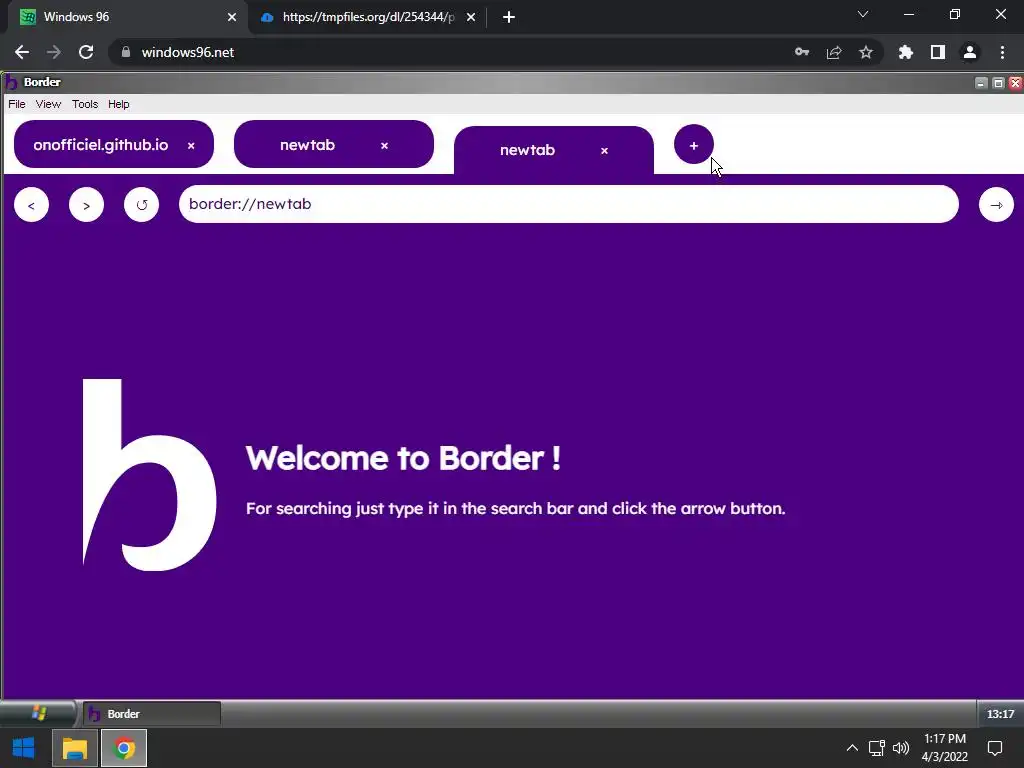Open the File menu
The width and height of the screenshot is (1024, 768).
17,104
